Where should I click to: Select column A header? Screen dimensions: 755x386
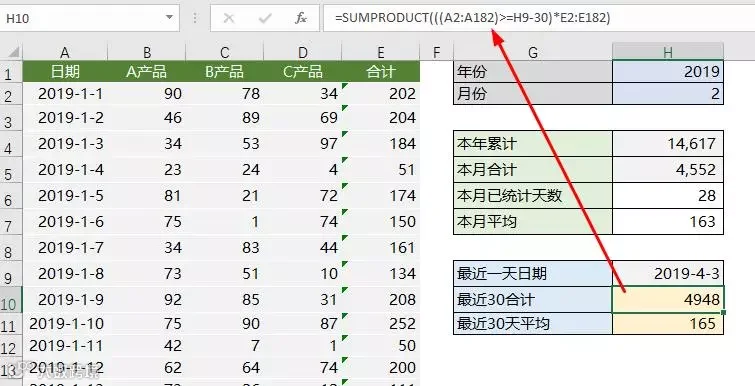point(65,52)
